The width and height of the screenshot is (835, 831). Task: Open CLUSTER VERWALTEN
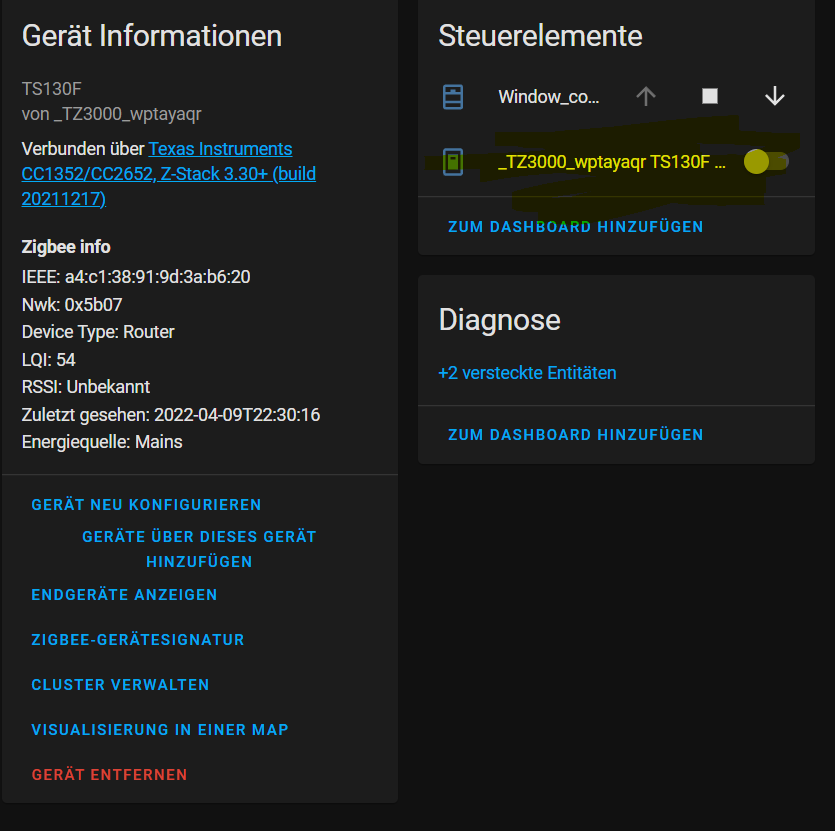(120, 684)
